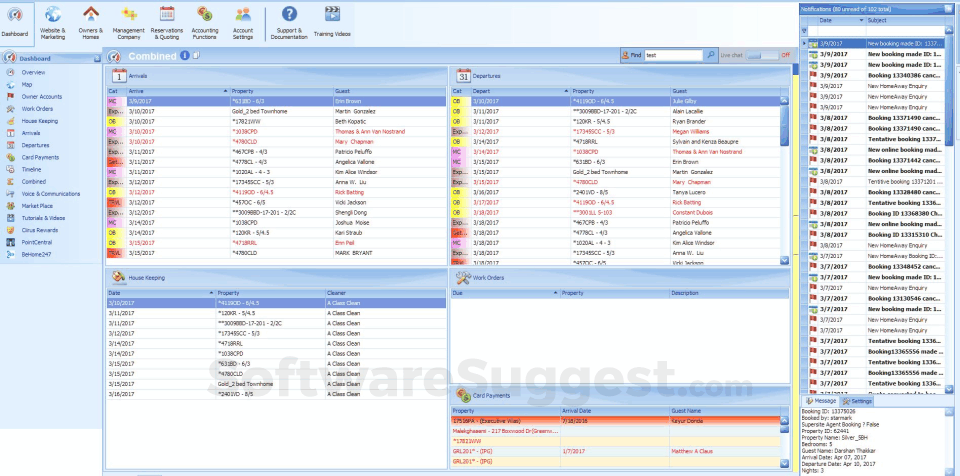Open Tutorials & Videos in sidebar
This screenshot has height=476, width=960.
point(43,218)
